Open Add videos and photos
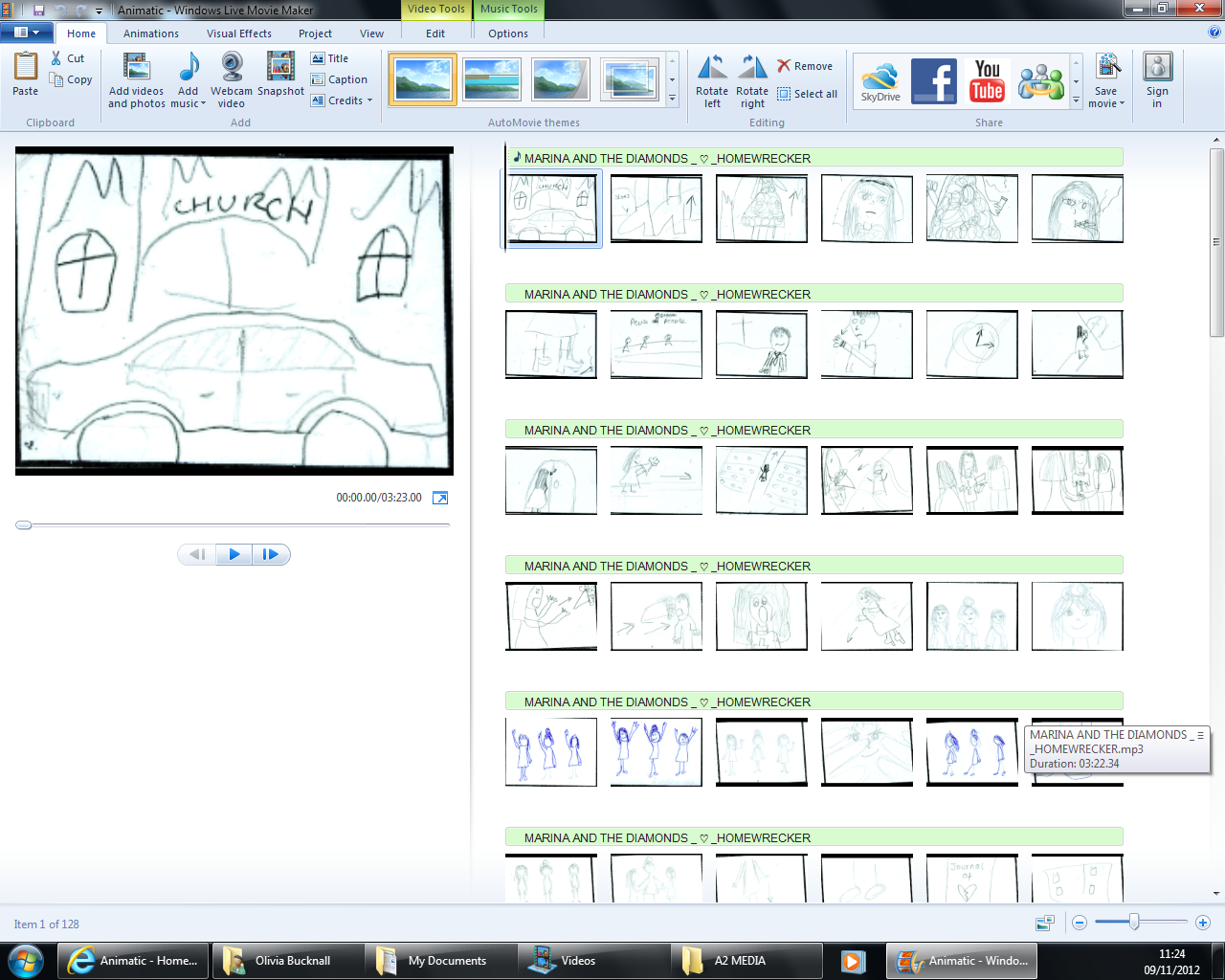This screenshot has height=980, width=1225. 137,80
